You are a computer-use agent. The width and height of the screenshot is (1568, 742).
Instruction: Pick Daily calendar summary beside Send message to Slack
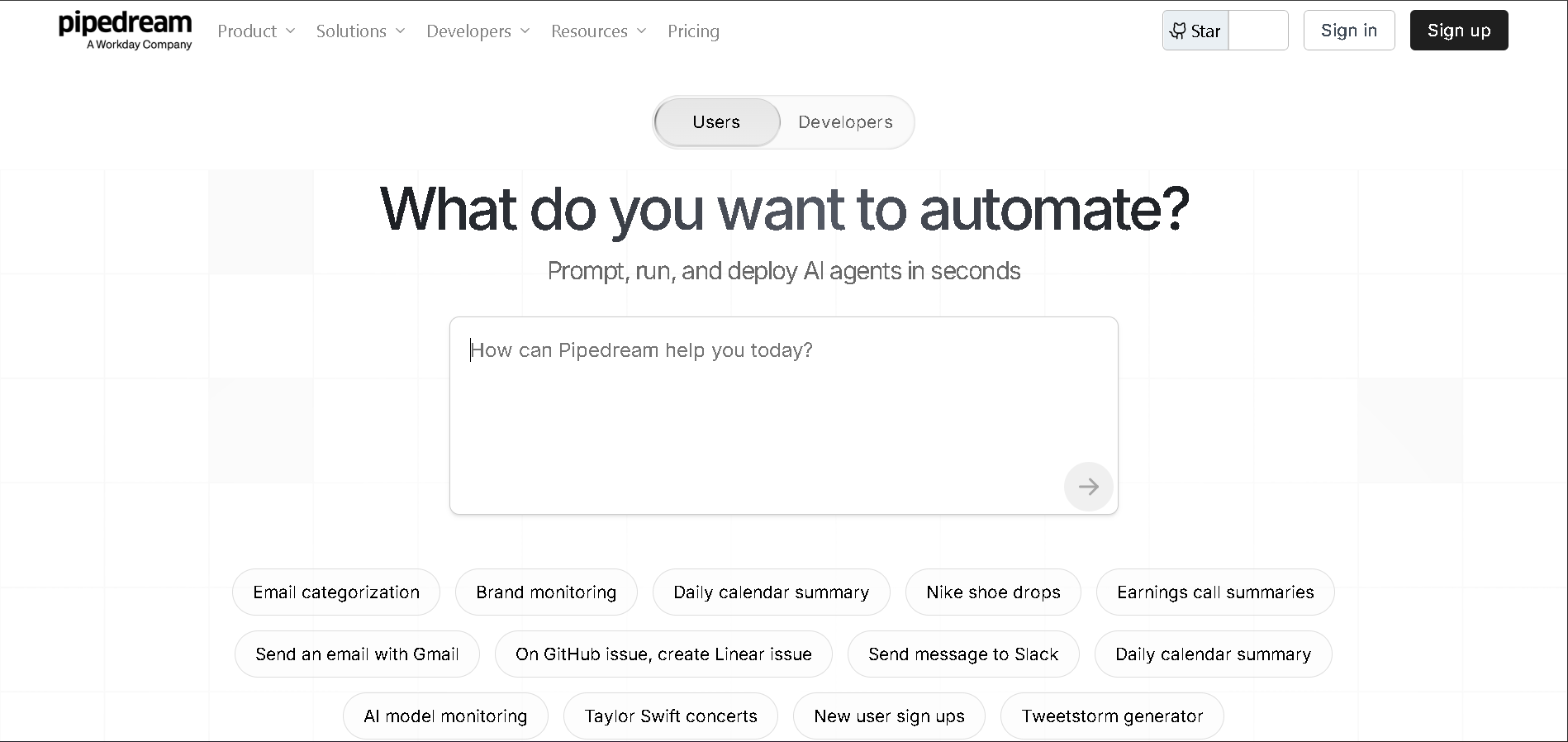(1213, 654)
